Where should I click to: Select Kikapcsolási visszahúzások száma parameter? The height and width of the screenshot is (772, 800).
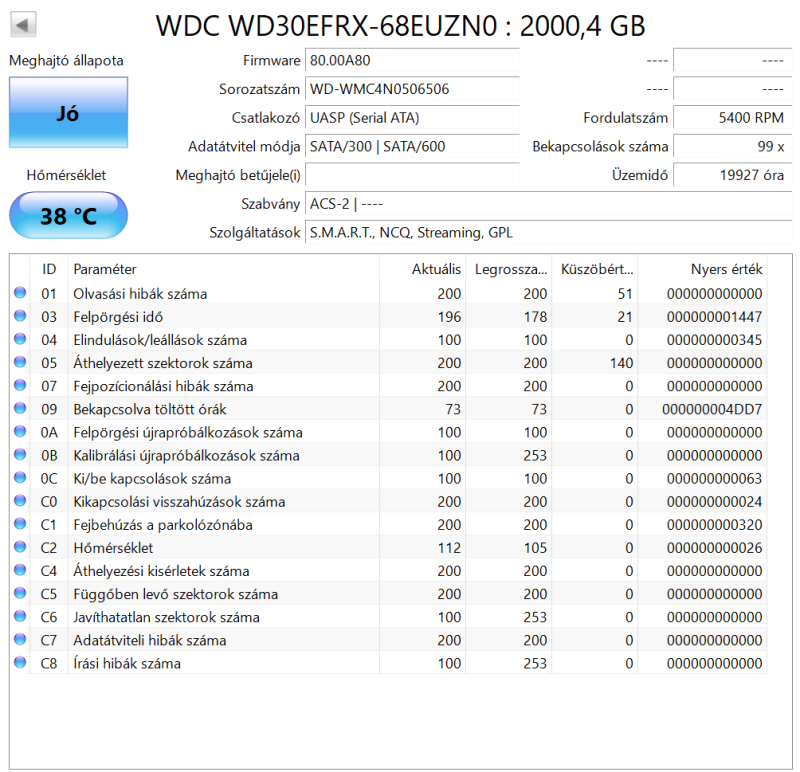[x=179, y=502]
